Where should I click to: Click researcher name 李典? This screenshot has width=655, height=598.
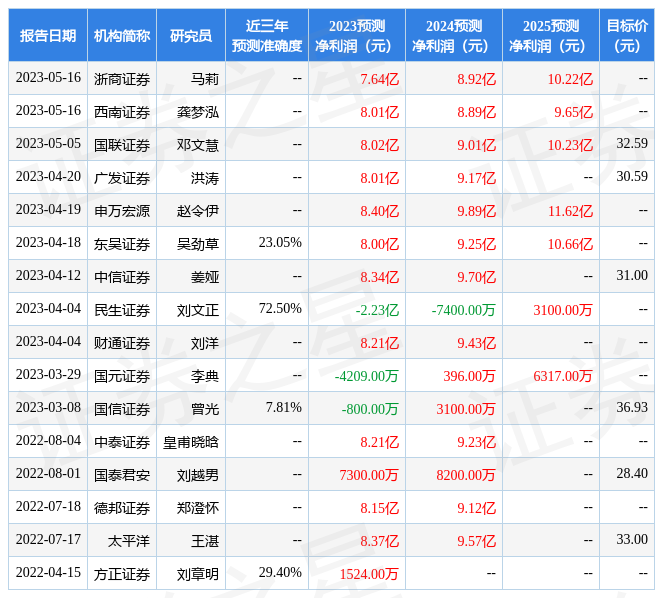pos(205,376)
